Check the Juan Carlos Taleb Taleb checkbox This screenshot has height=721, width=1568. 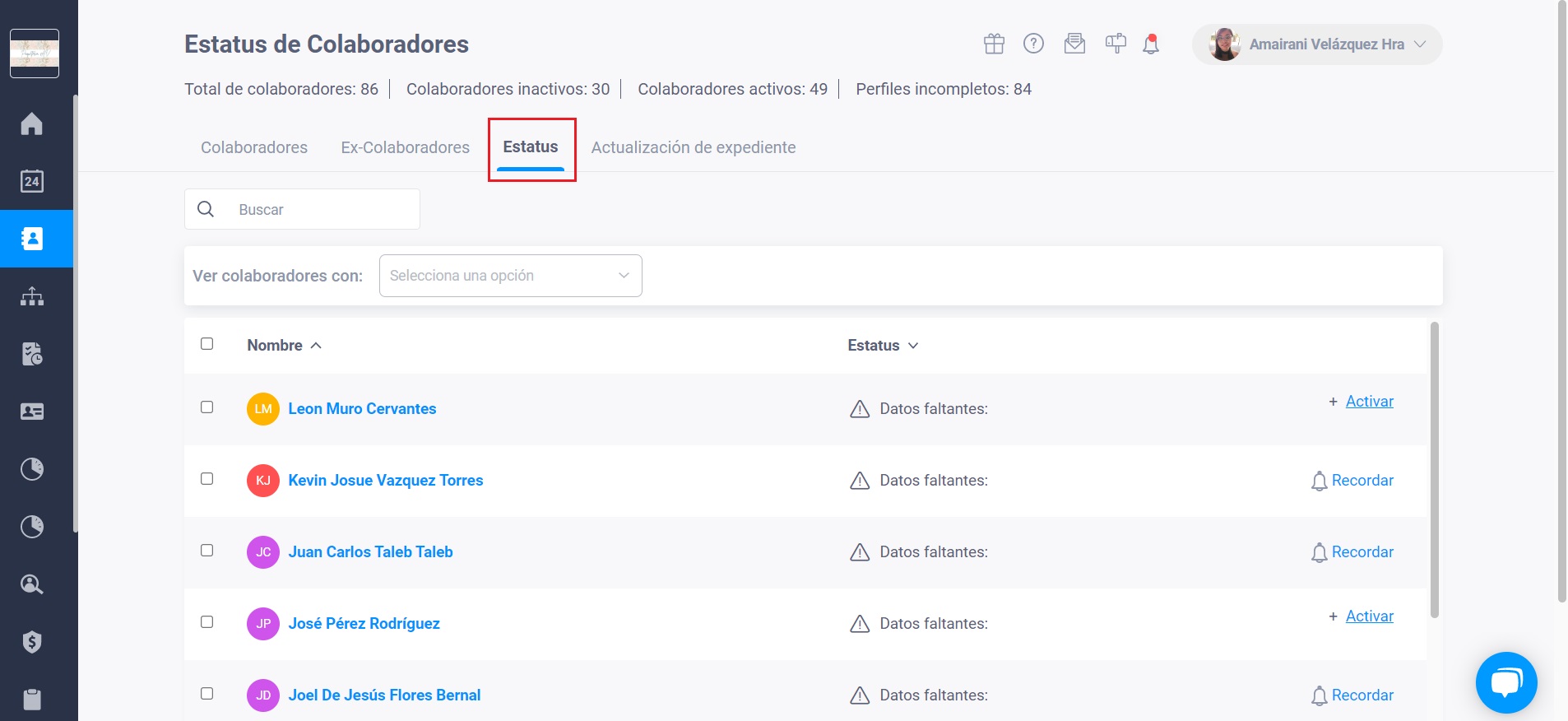(x=207, y=551)
